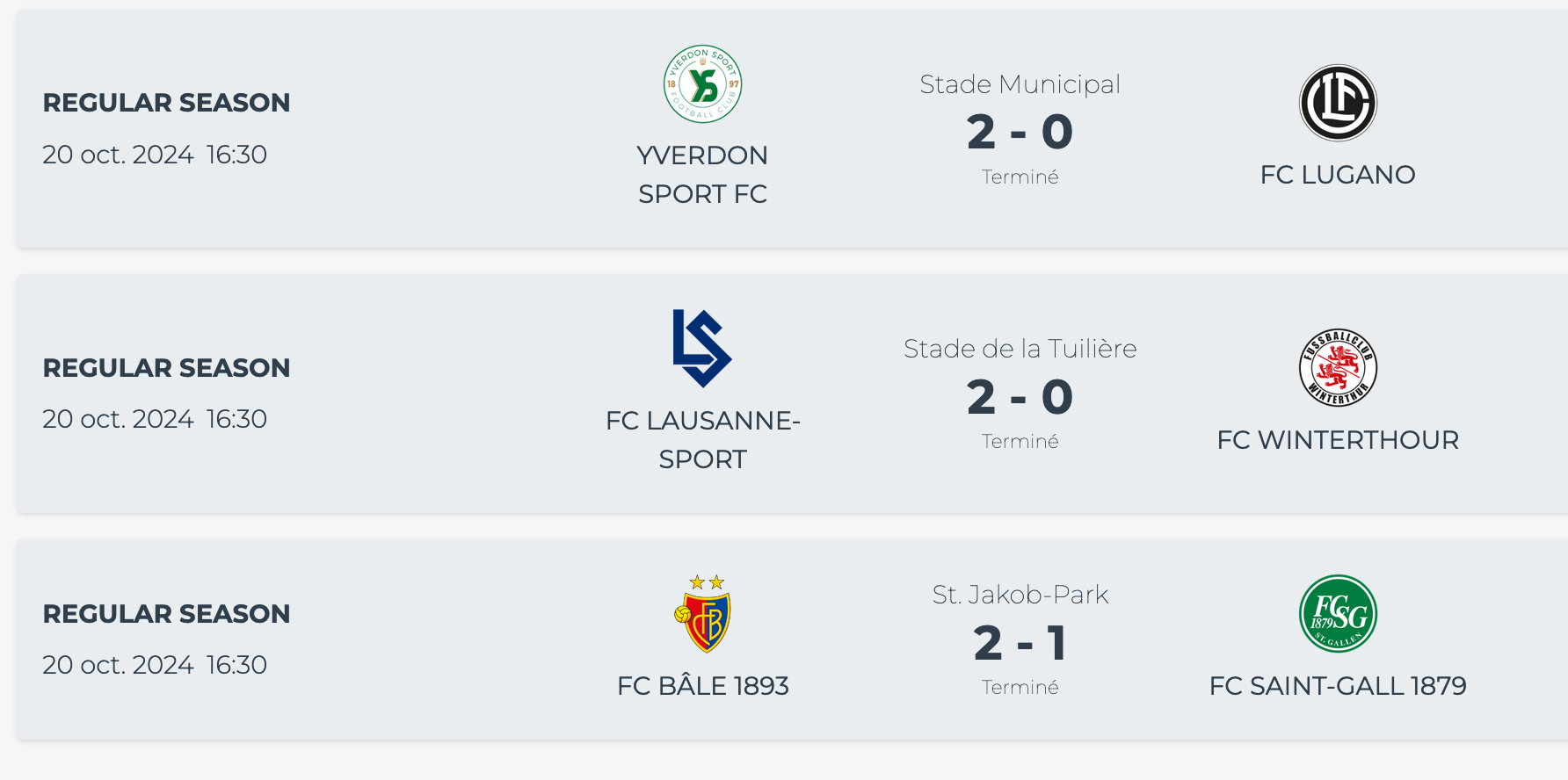
Task: Open the YVERDON SPORT FC team name
Action: tap(702, 174)
